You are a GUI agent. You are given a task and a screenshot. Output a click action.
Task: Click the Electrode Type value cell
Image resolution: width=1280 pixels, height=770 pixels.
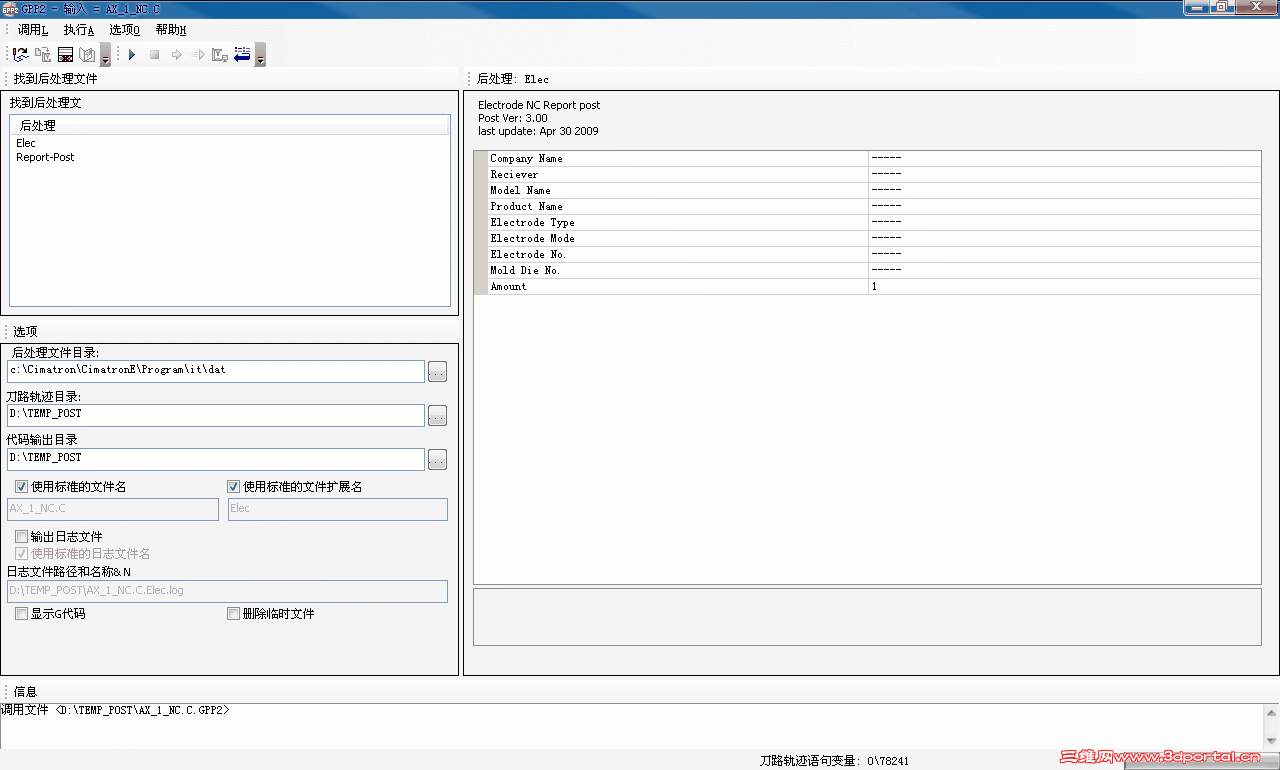1064,222
